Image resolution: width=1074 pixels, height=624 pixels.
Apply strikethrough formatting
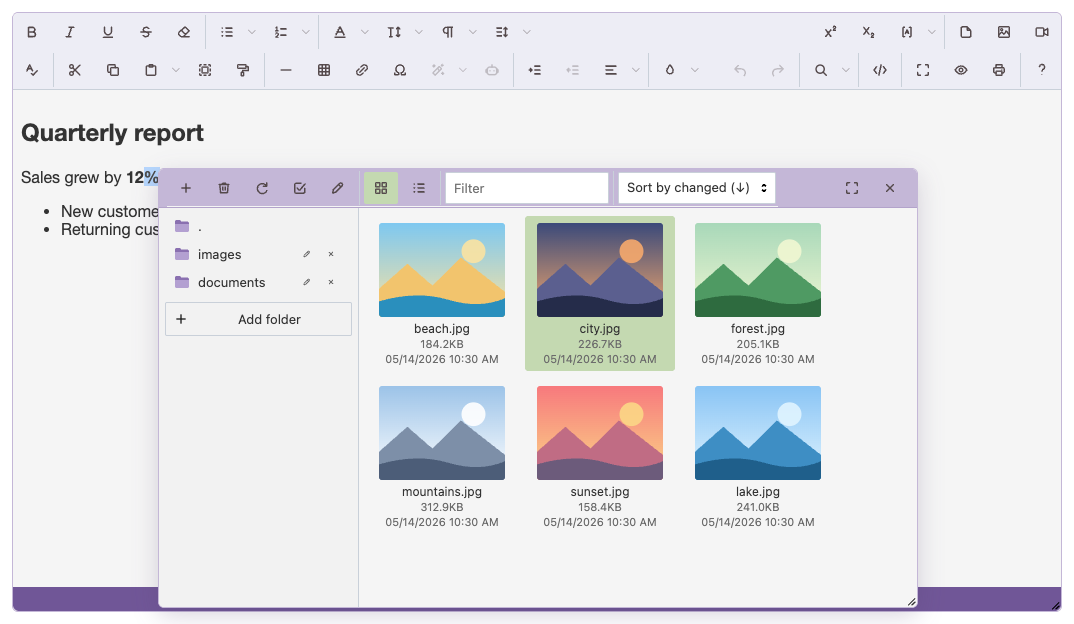146,32
